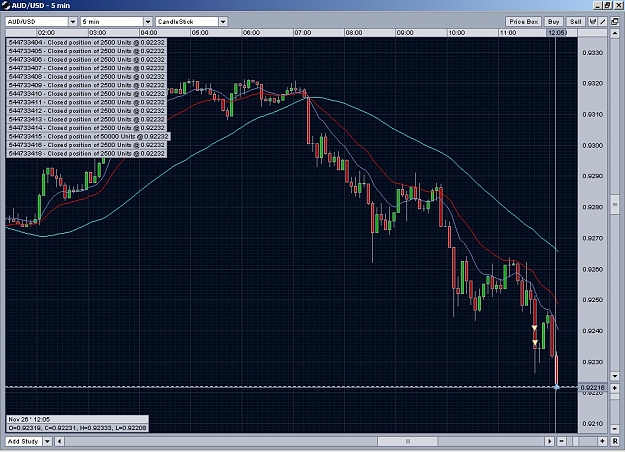Screen dimensions: 625x452
Task: Open the 5 min timeframe dropdown arrow
Action: (148, 22)
